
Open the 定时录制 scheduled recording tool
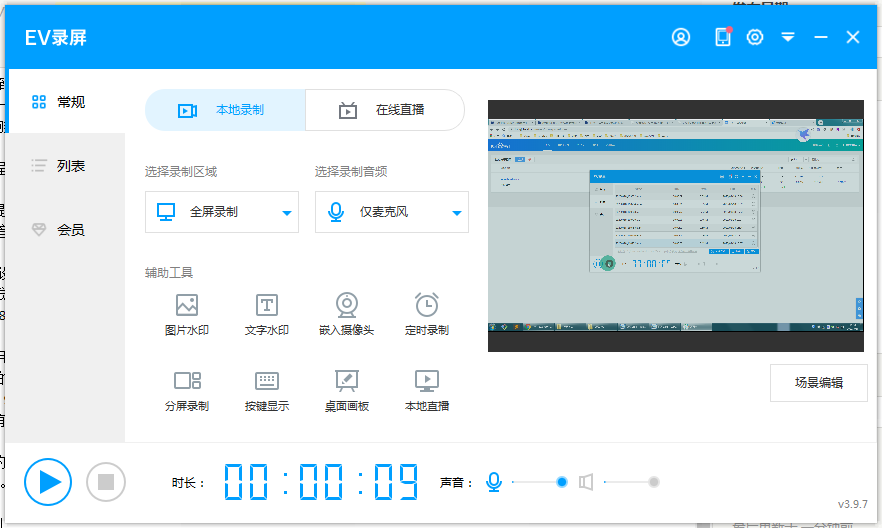(x=427, y=315)
